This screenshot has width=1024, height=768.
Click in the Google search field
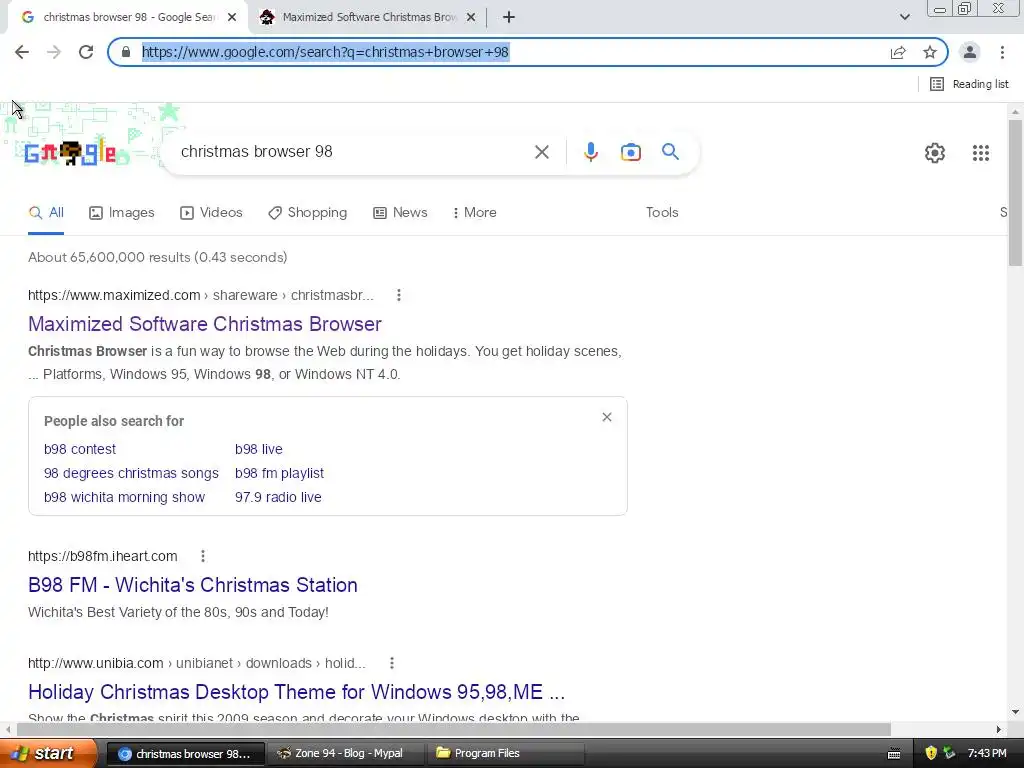click(x=353, y=152)
